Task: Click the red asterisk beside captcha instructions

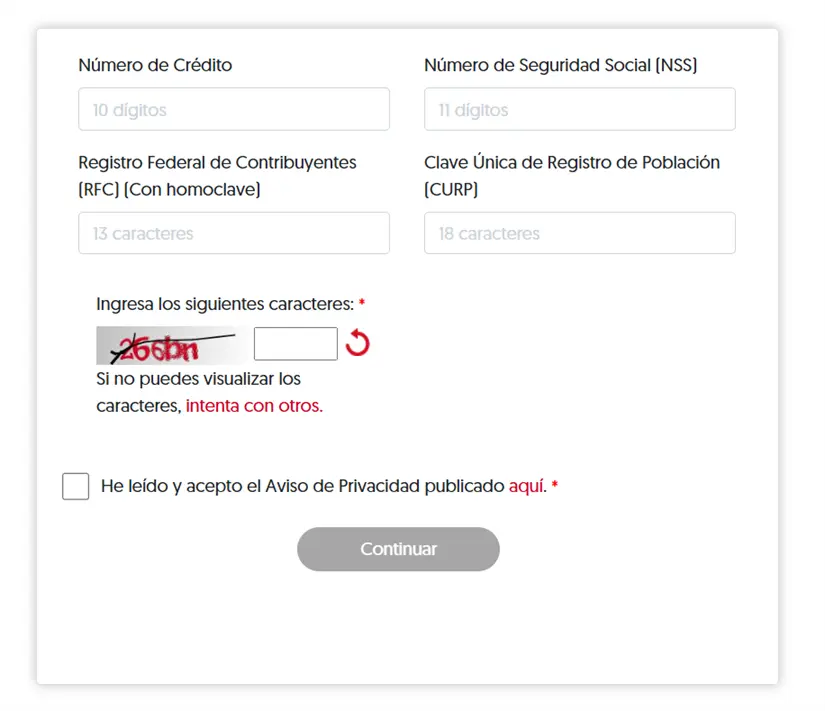Action: click(362, 303)
